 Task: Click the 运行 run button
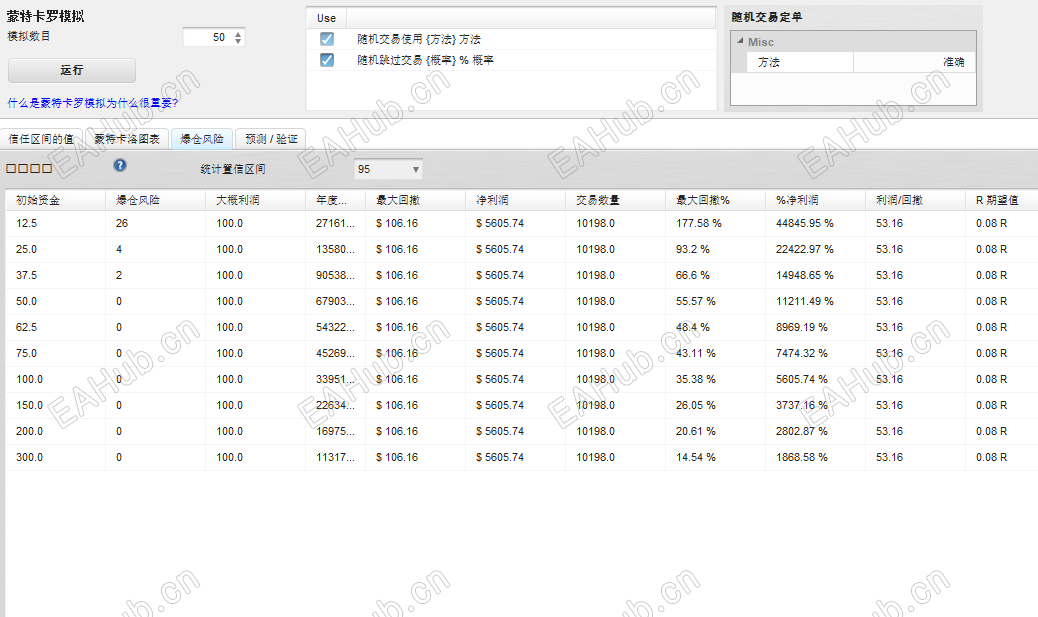coord(72,70)
